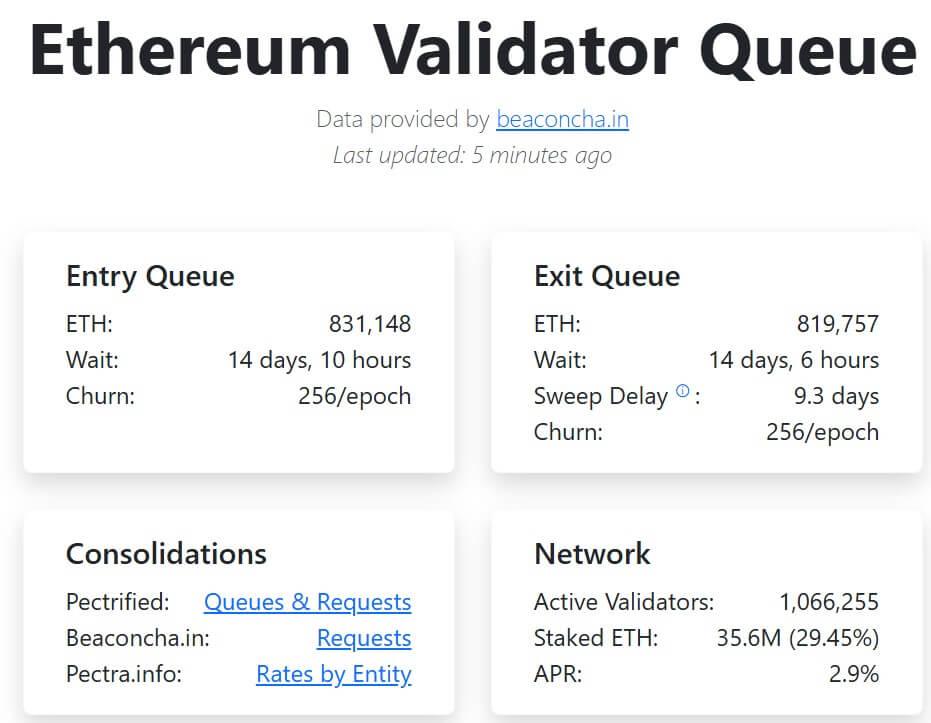
Task: Click the Pectrified label in Consolidations
Action: (x=118, y=602)
